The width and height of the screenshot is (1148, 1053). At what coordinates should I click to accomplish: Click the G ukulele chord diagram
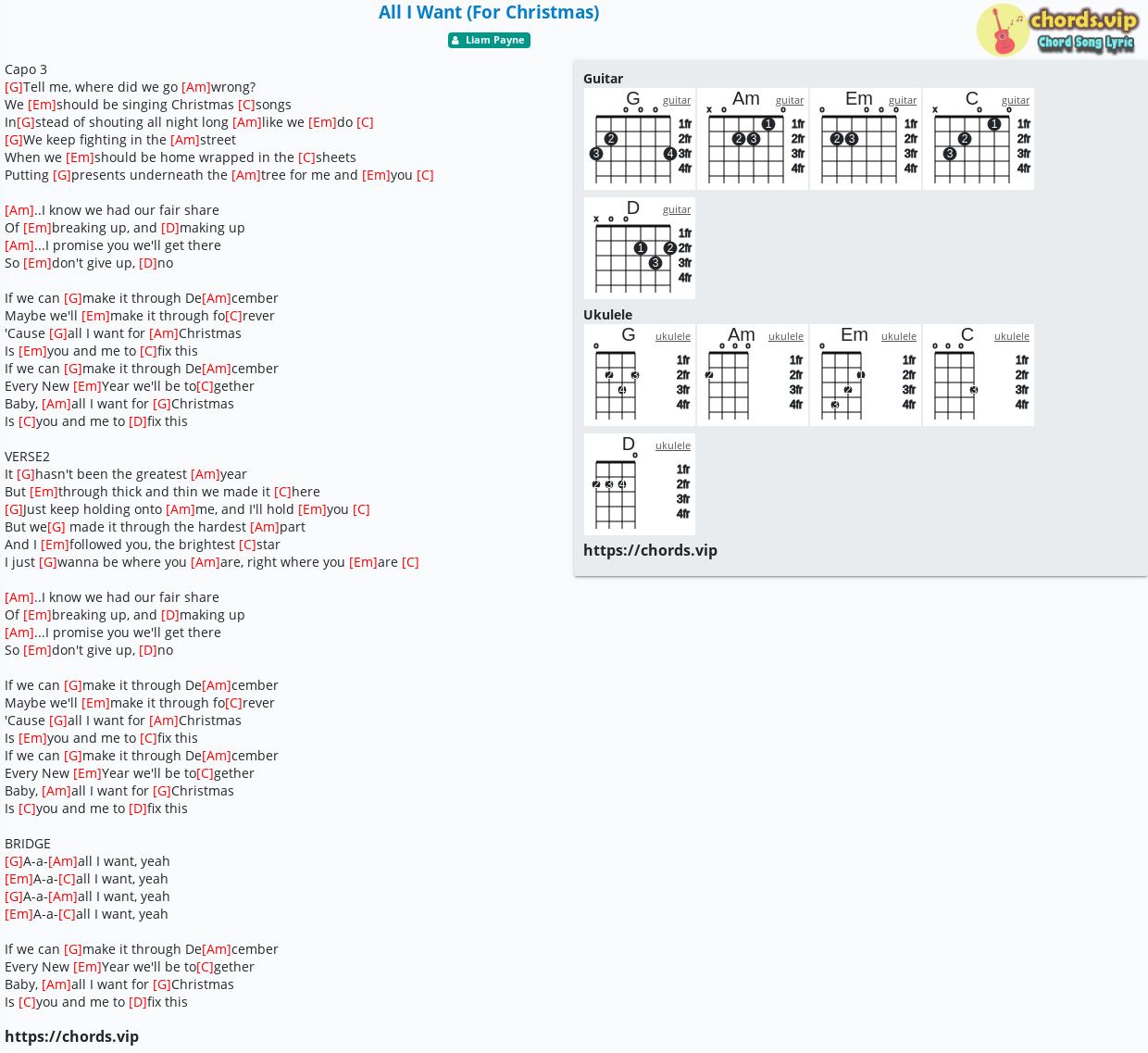pos(640,376)
